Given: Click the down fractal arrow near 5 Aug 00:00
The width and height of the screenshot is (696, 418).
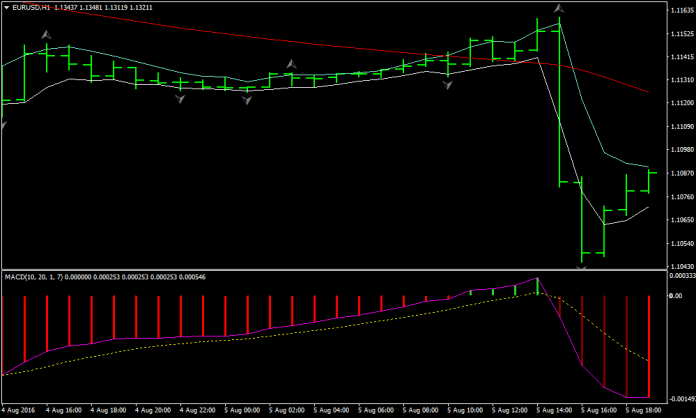Looking at the screenshot, I should [246, 101].
